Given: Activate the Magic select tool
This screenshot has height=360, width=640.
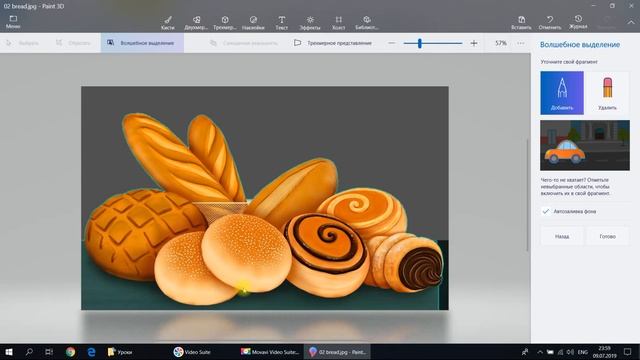Looking at the screenshot, I should [x=142, y=43].
